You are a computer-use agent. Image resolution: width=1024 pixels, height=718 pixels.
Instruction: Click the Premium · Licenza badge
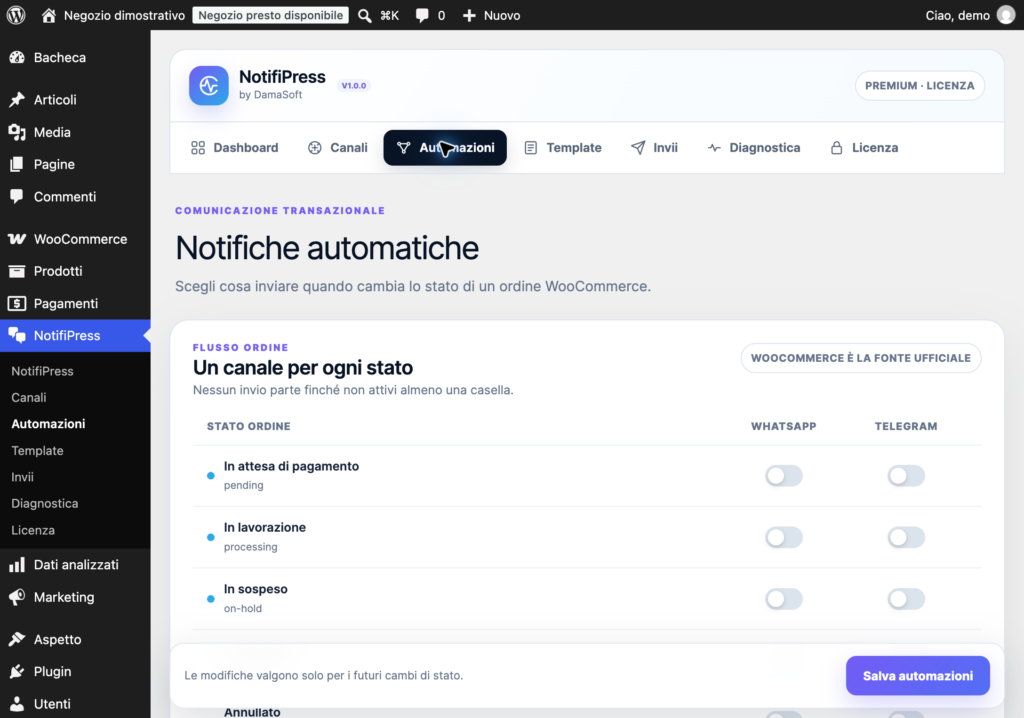tap(920, 86)
